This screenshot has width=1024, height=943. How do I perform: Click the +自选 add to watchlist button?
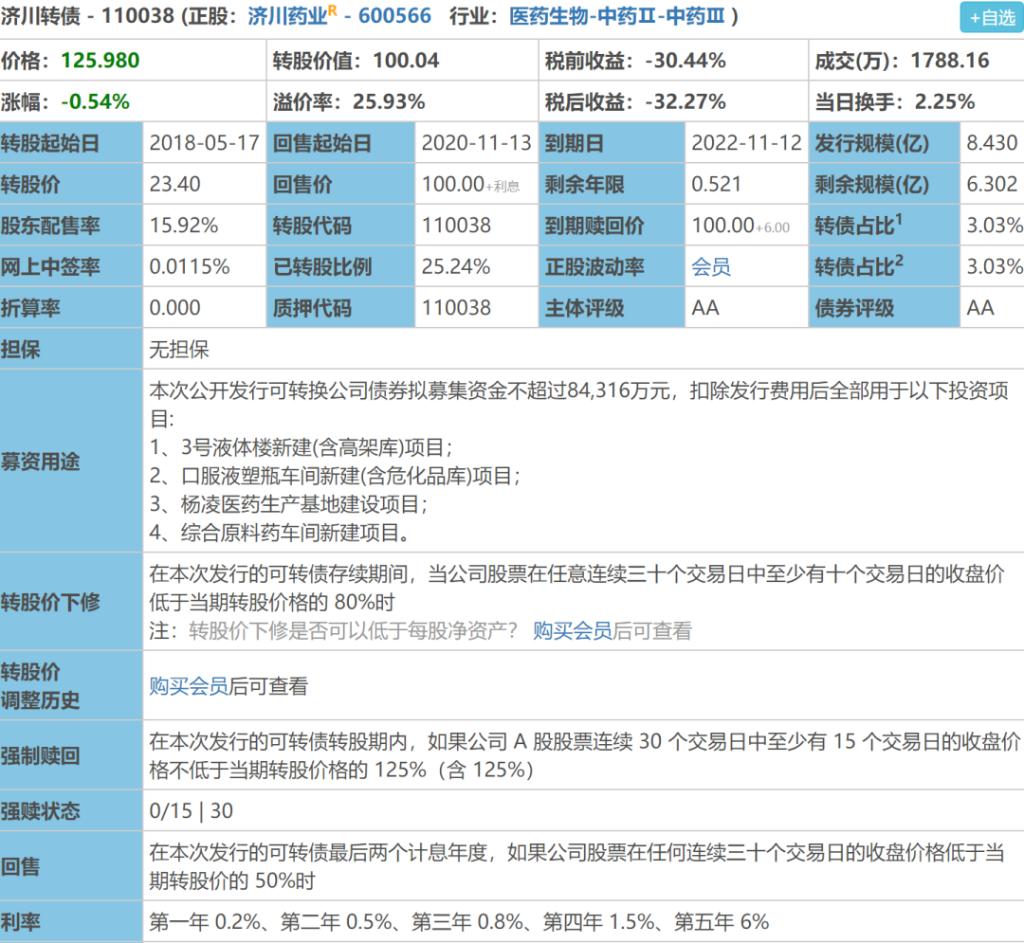point(990,17)
